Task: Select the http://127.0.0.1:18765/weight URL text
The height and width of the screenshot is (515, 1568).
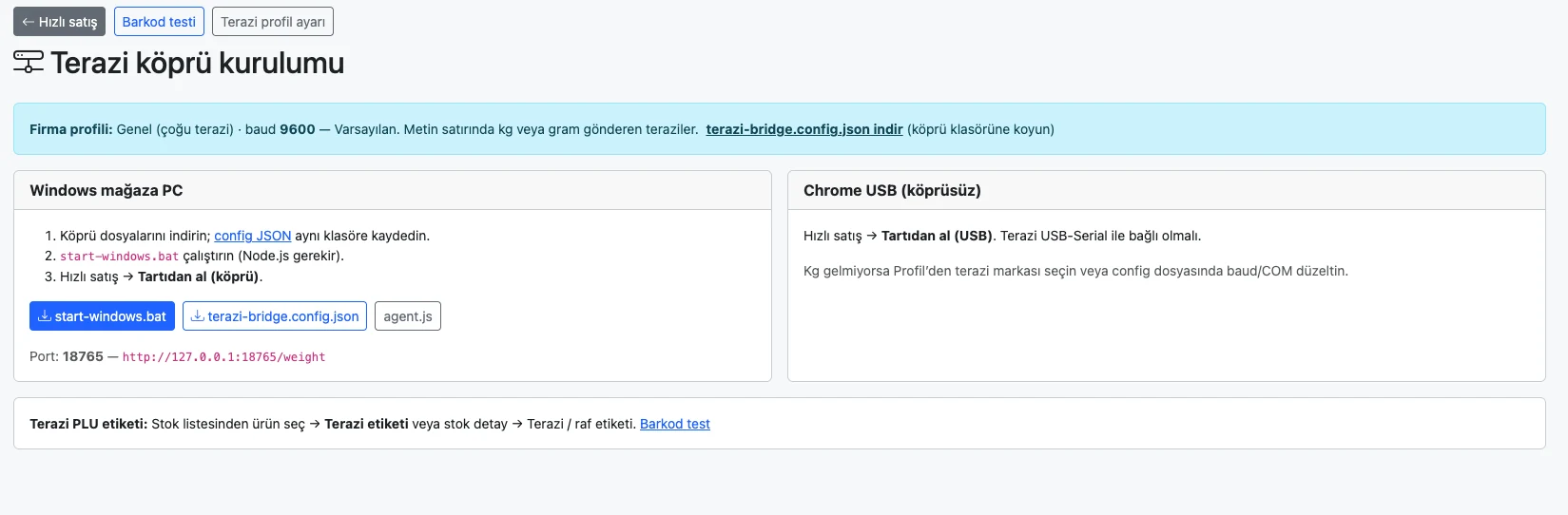Action: click(x=224, y=357)
